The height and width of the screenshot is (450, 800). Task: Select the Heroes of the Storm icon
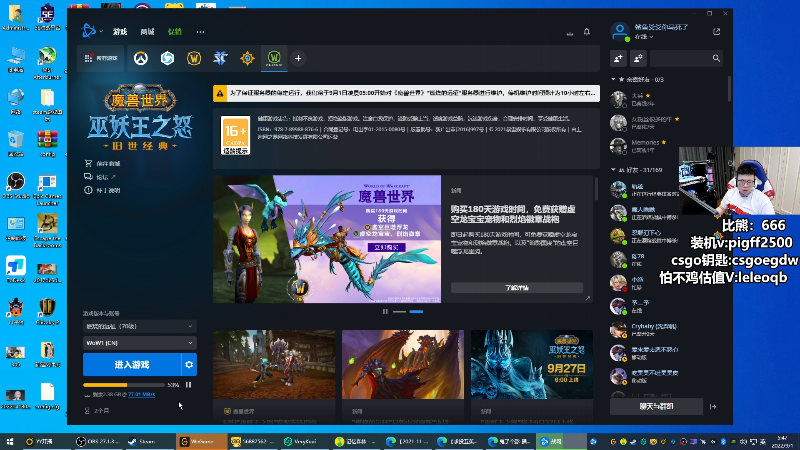click(x=167, y=58)
